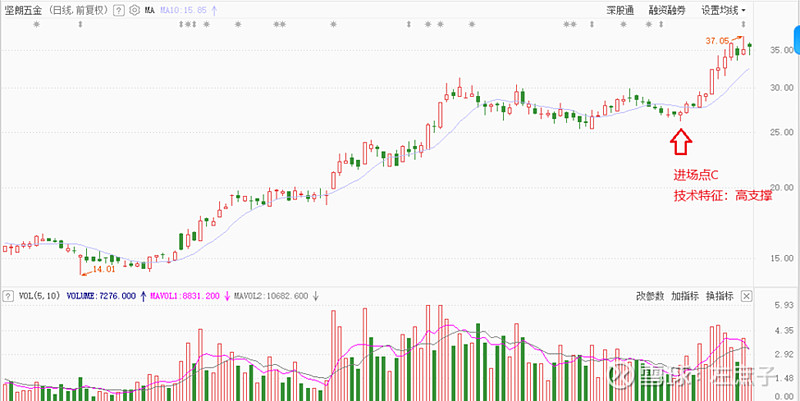The width and height of the screenshot is (800, 401).
Task: Click the MAVOL2:10682.600 value
Action: point(271,295)
